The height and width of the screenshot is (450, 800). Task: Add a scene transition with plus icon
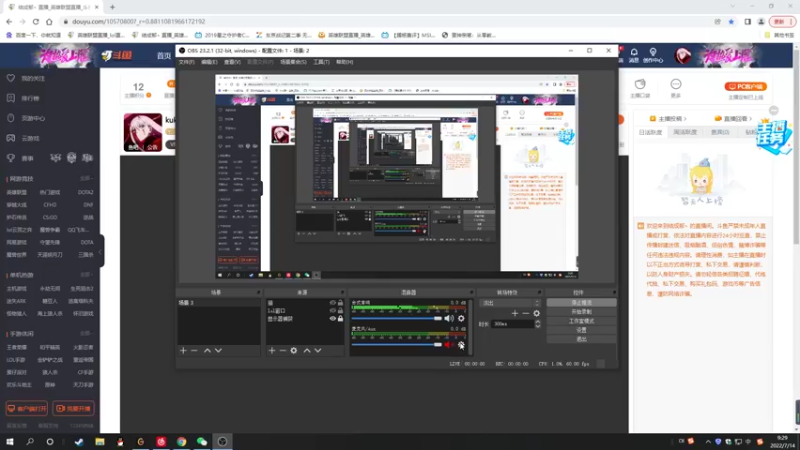pyautogui.click(x=515, y=313)
